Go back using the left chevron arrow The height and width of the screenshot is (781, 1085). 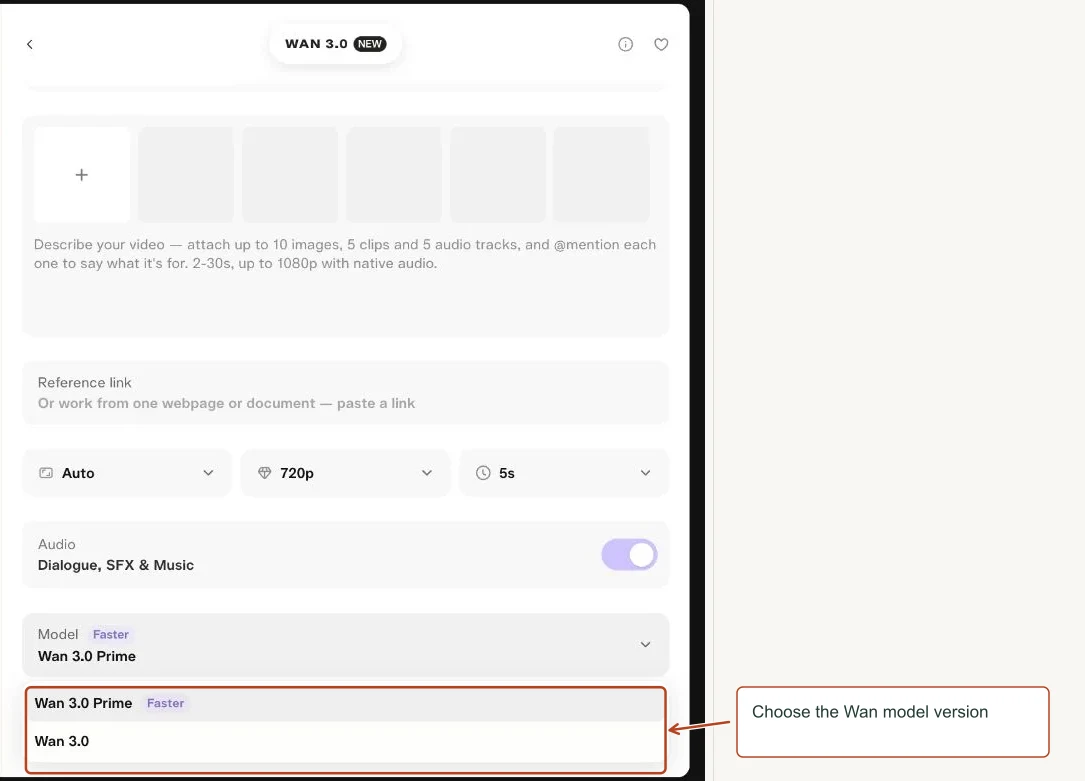pos(30,44)
